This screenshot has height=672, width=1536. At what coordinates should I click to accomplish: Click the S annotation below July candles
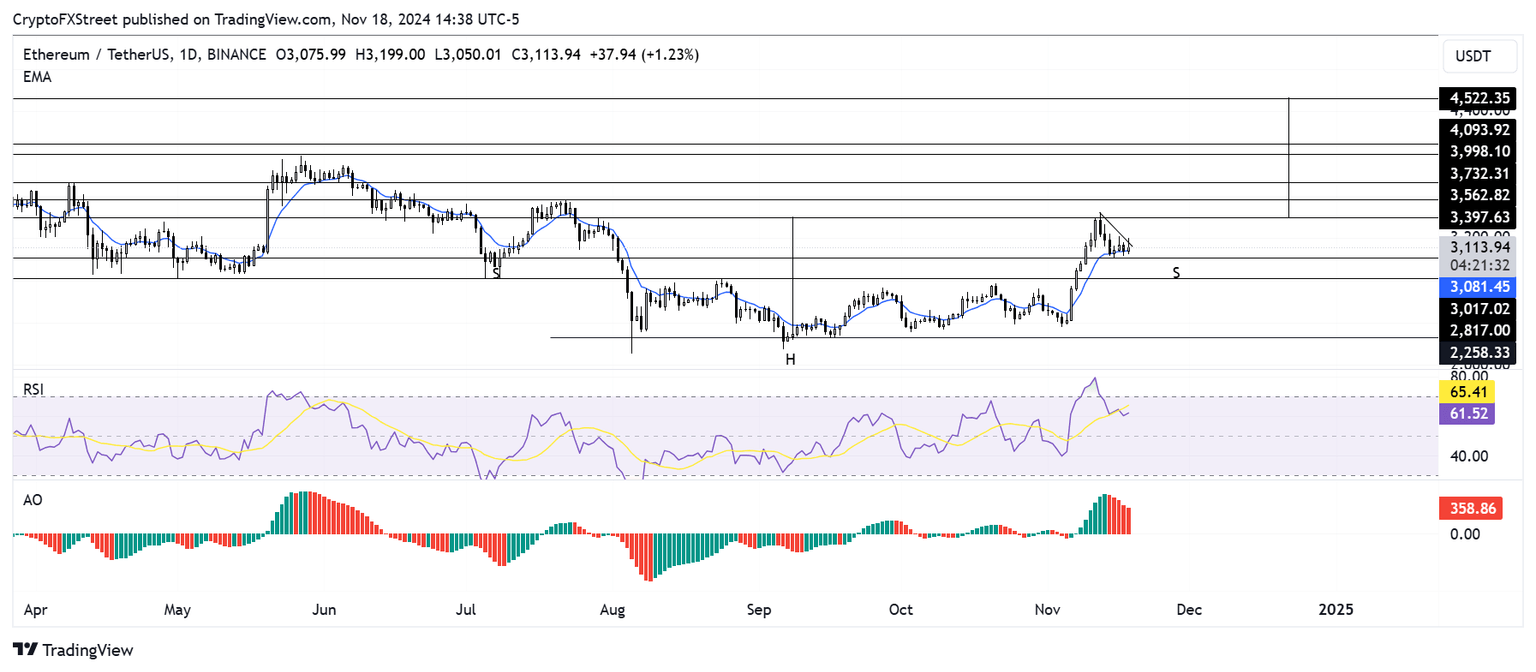tap(496, 272)
